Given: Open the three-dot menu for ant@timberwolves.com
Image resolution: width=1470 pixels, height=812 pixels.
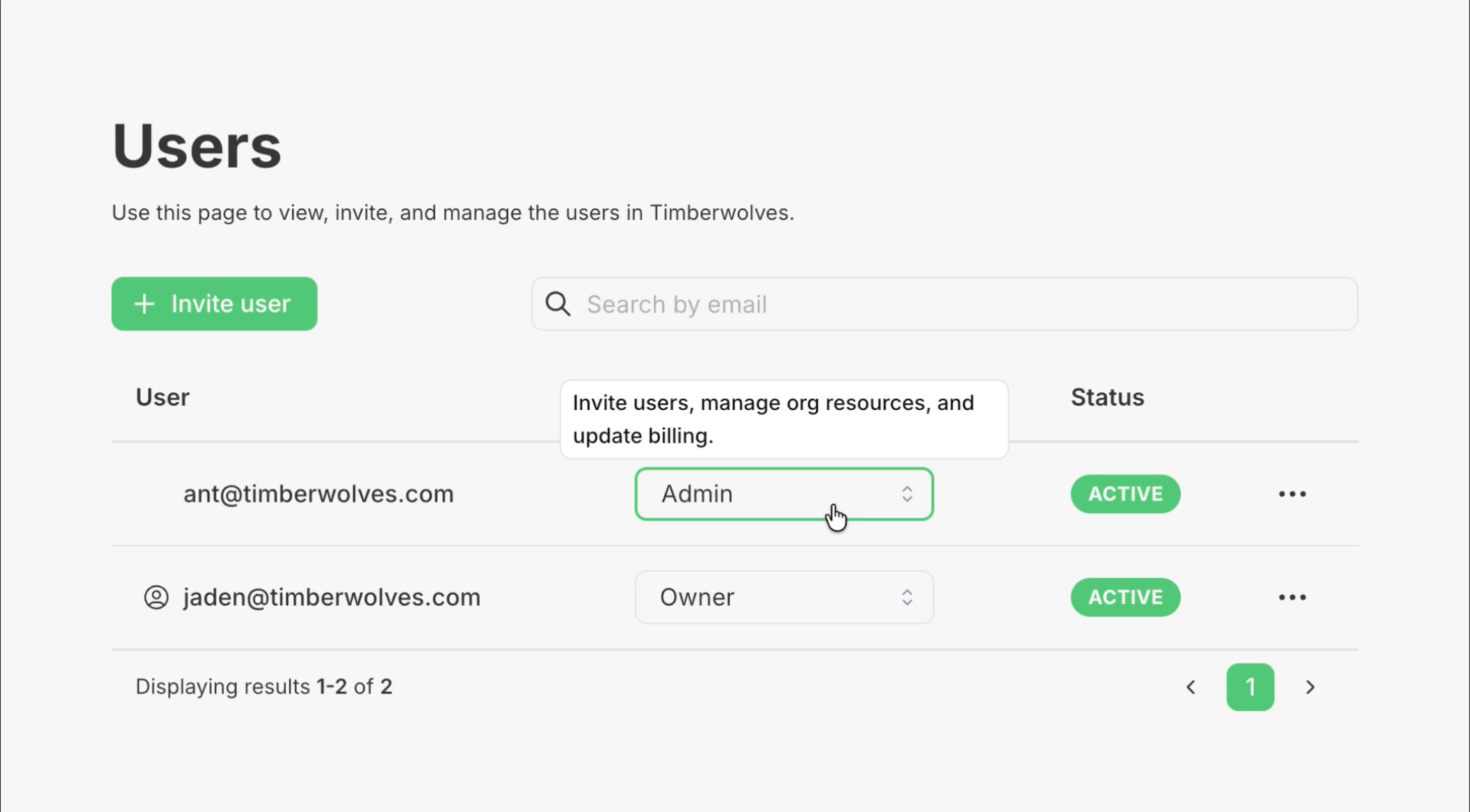Looking at the screenshot, I should point(1292,494).
